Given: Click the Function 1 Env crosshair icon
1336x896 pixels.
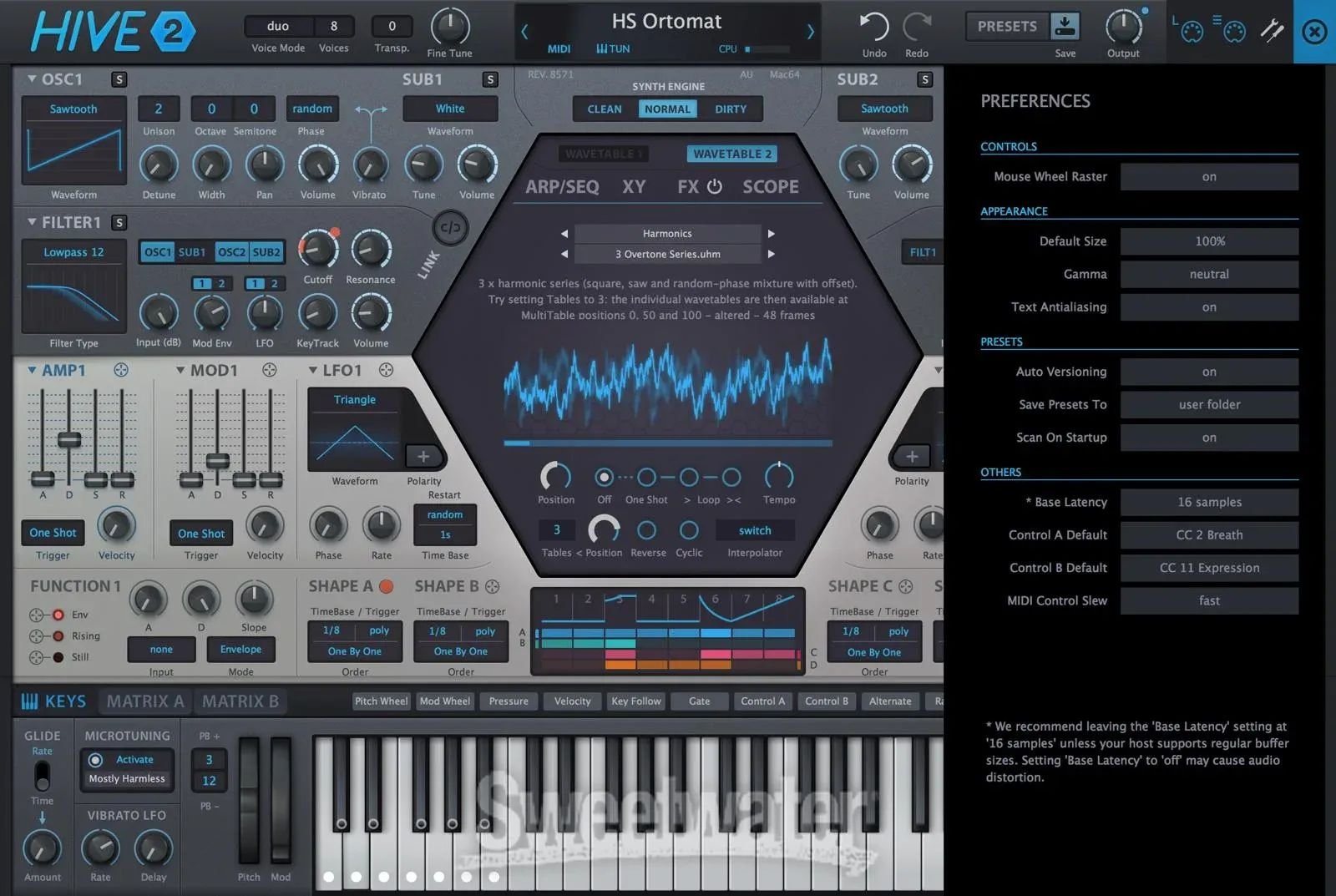Looking at the screenshot, I should click(36, 615).
